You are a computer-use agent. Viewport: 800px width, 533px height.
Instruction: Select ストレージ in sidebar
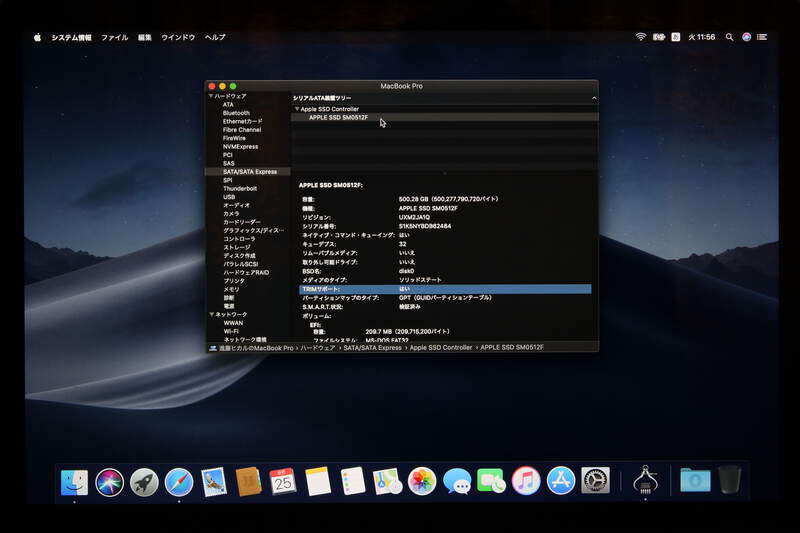[237, 247]
